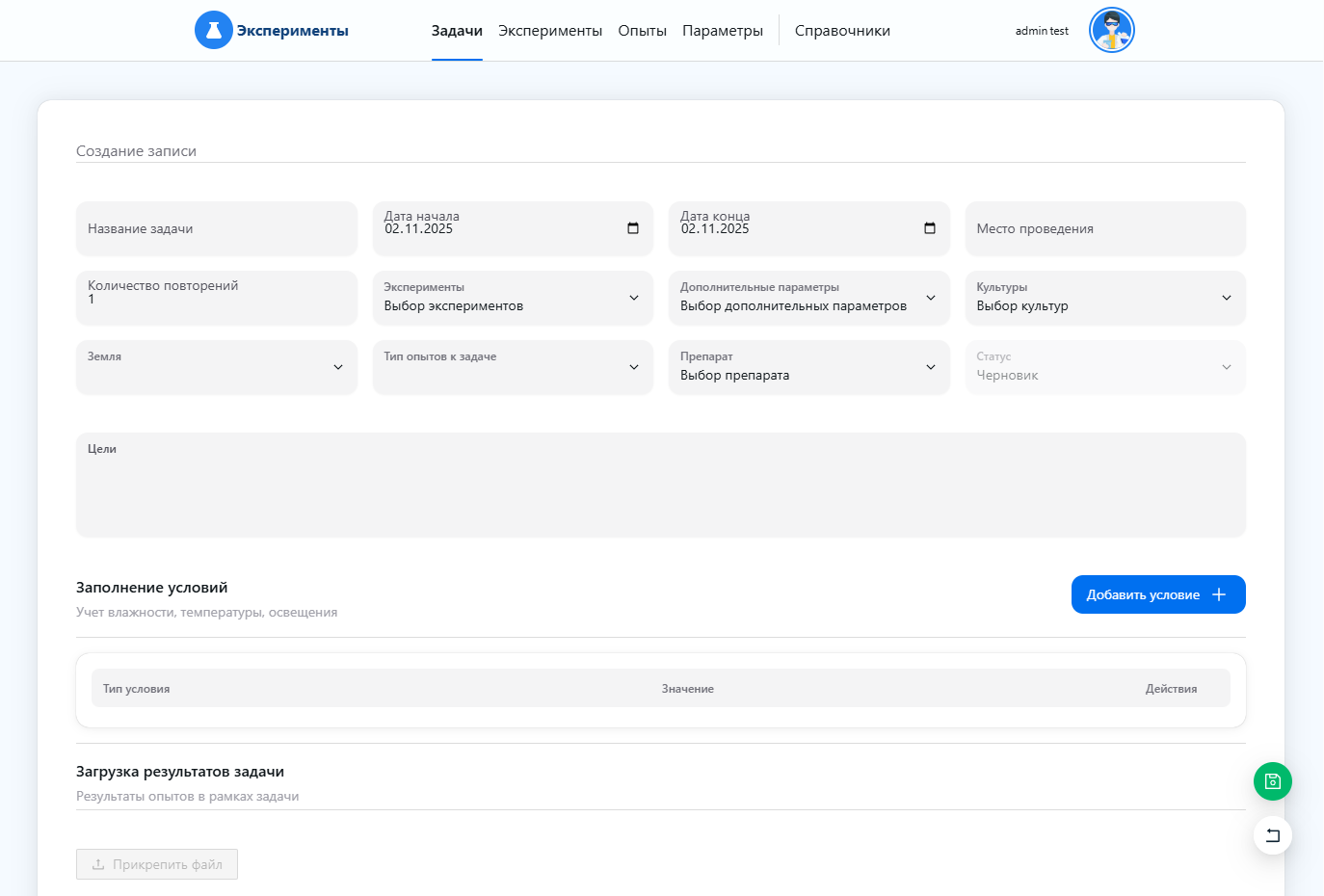Click the blue flask logo icon

(x=214, y=31)
